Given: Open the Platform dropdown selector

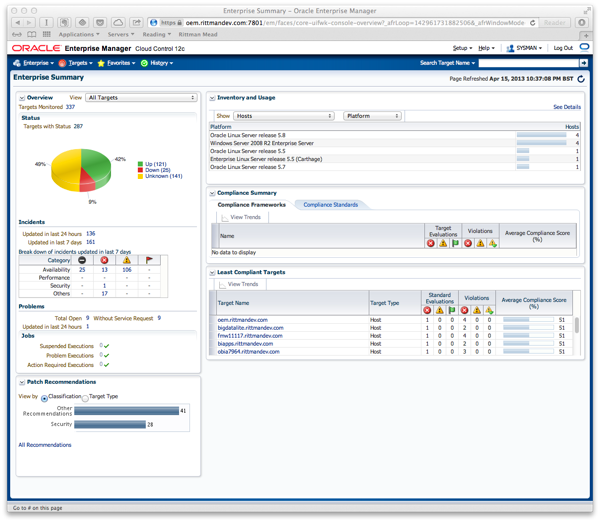Looking at the screenshot, I should pyautogui.click(x=372, y=116).
